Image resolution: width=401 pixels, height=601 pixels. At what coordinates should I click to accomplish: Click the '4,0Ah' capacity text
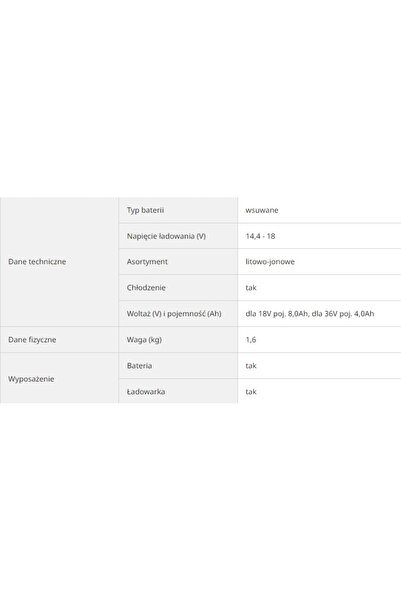364,314
